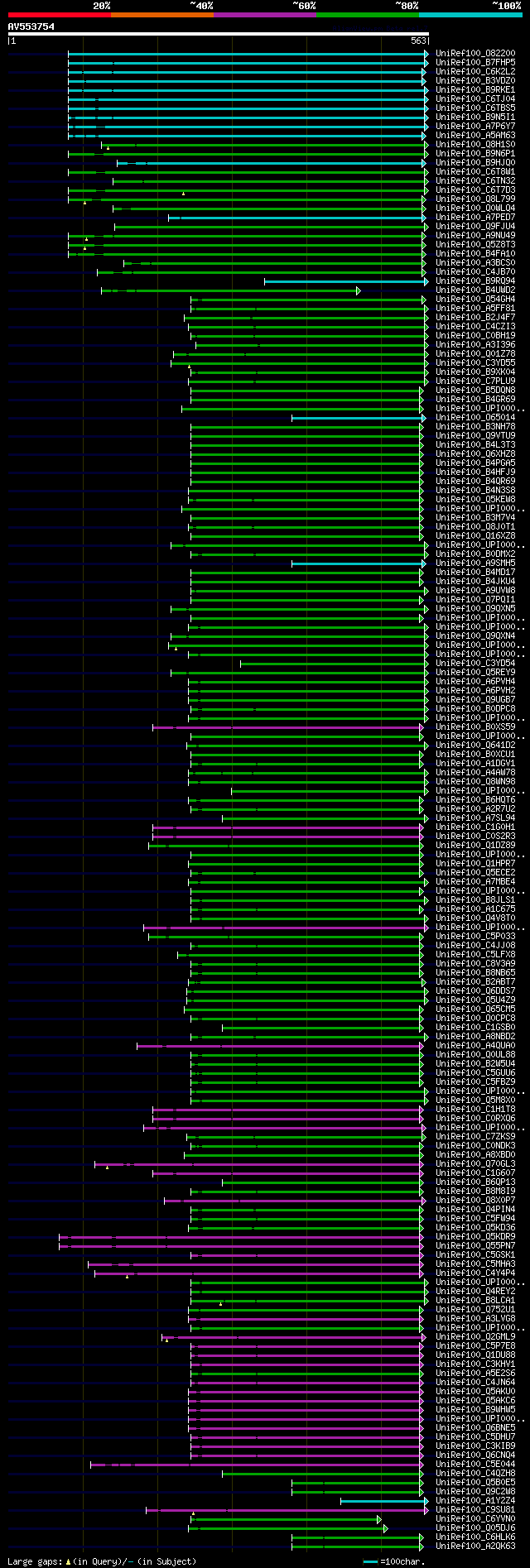
Task: Select hit label UniRef100_C5E044
Action: 476,1465
